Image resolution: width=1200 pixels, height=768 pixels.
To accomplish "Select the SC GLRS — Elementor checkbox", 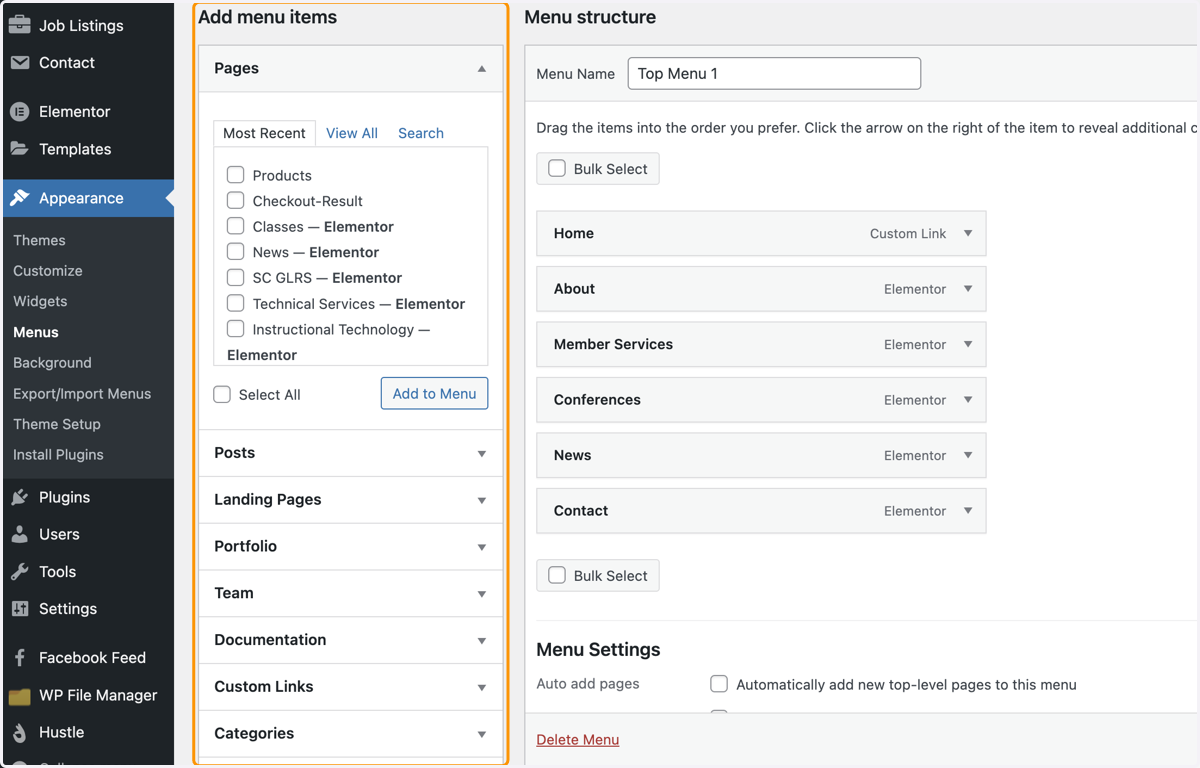I will pyautogui.click(x=236, y=277).
